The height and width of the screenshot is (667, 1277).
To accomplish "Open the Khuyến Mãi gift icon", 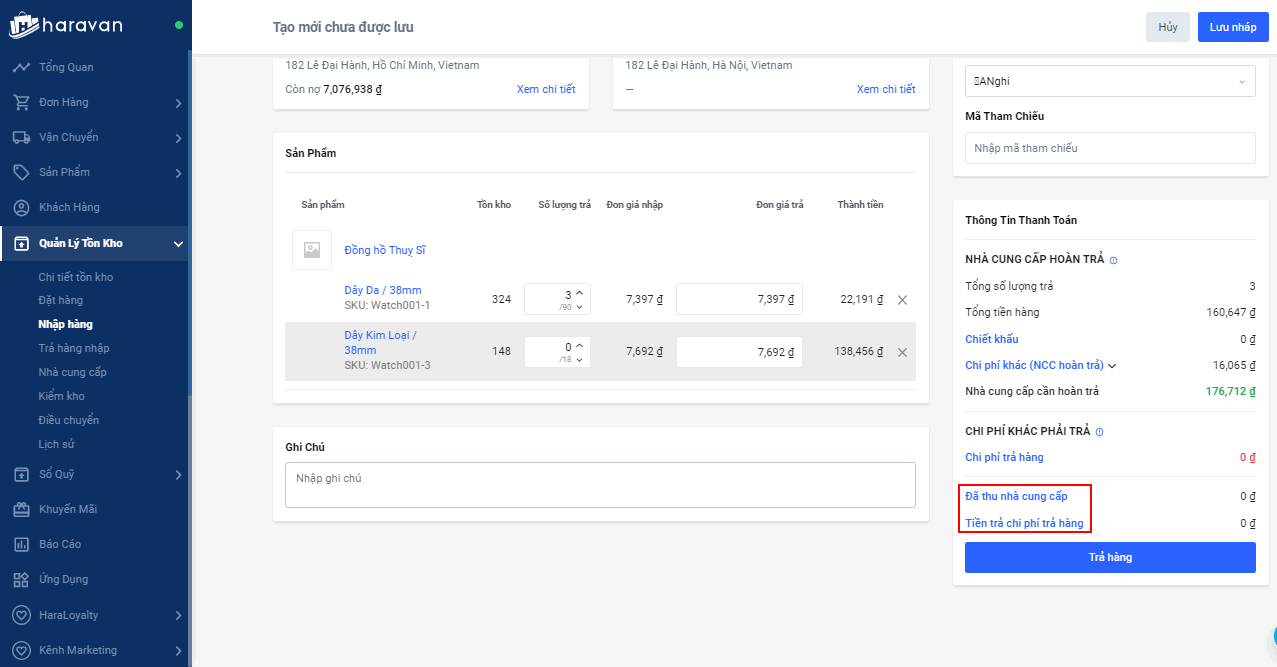I will click(21, 509).
